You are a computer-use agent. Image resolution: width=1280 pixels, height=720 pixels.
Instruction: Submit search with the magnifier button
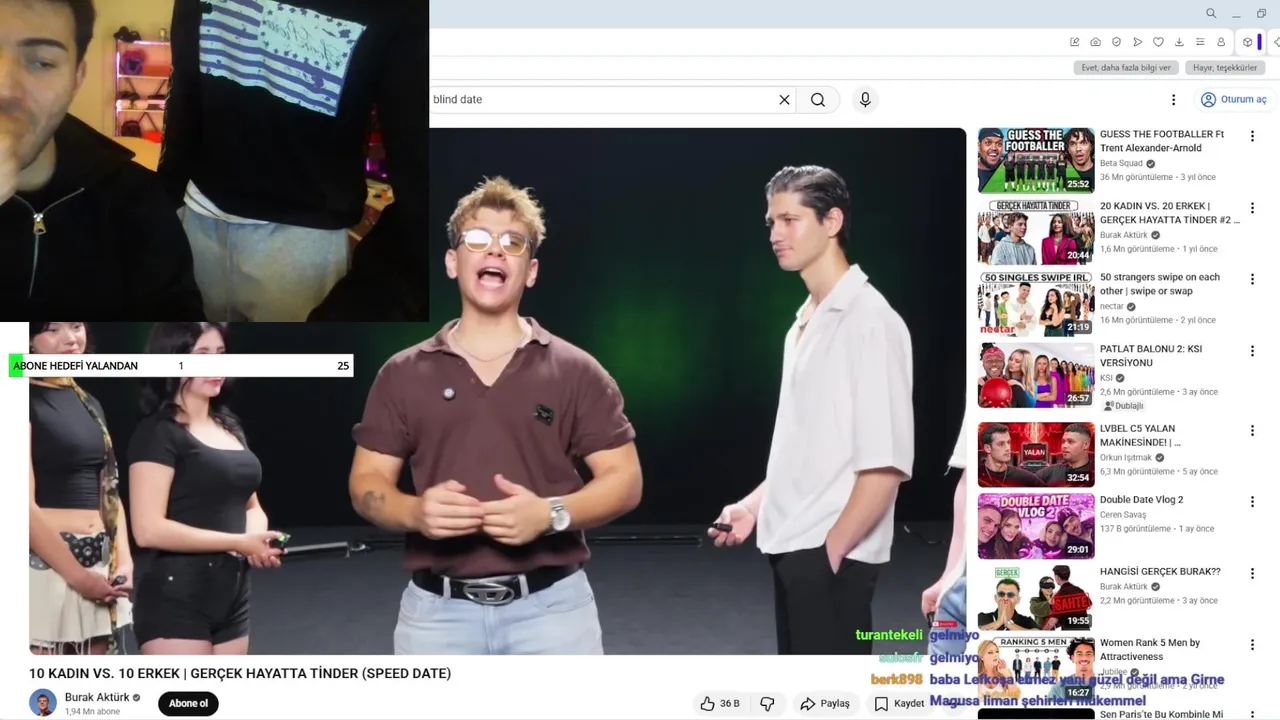point(818,100)
